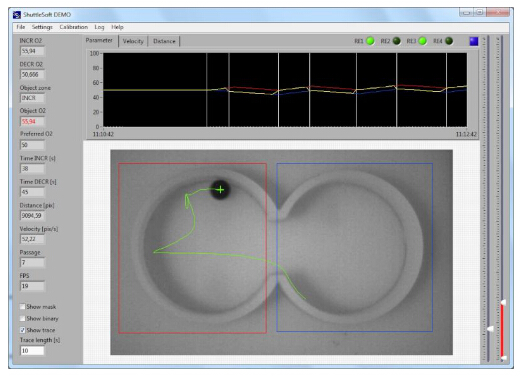The image size is (524, 377).
Task: Open the Calibration menu
Action: pos(74,27)
